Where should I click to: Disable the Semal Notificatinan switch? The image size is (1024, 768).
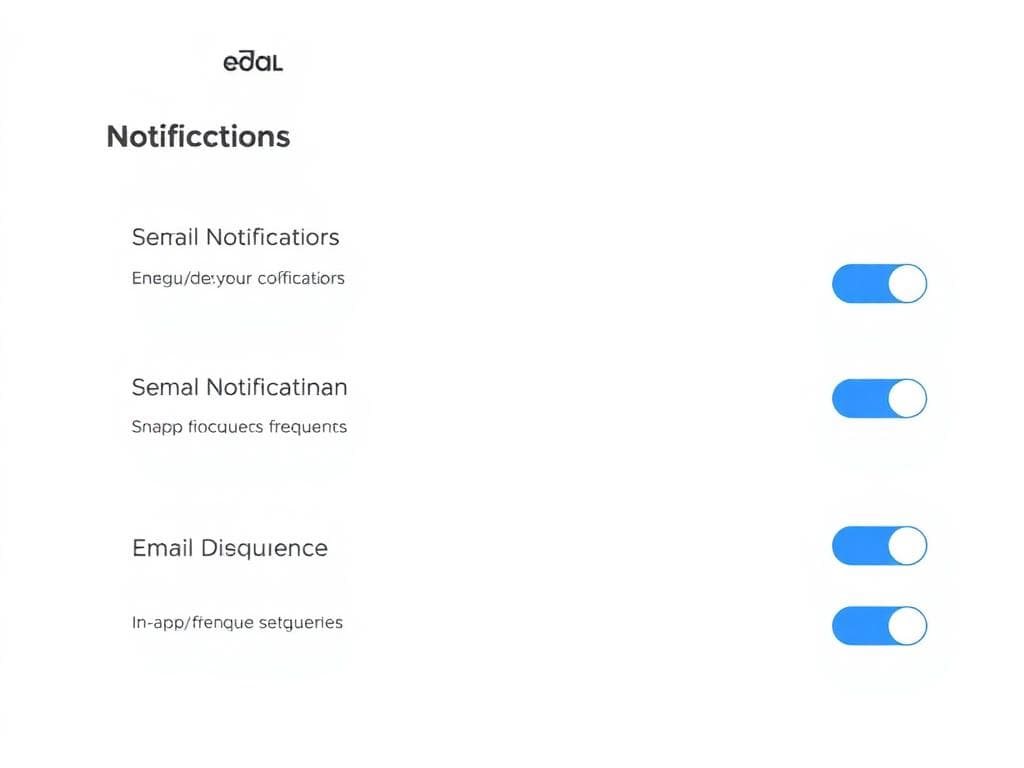(878, 397)
